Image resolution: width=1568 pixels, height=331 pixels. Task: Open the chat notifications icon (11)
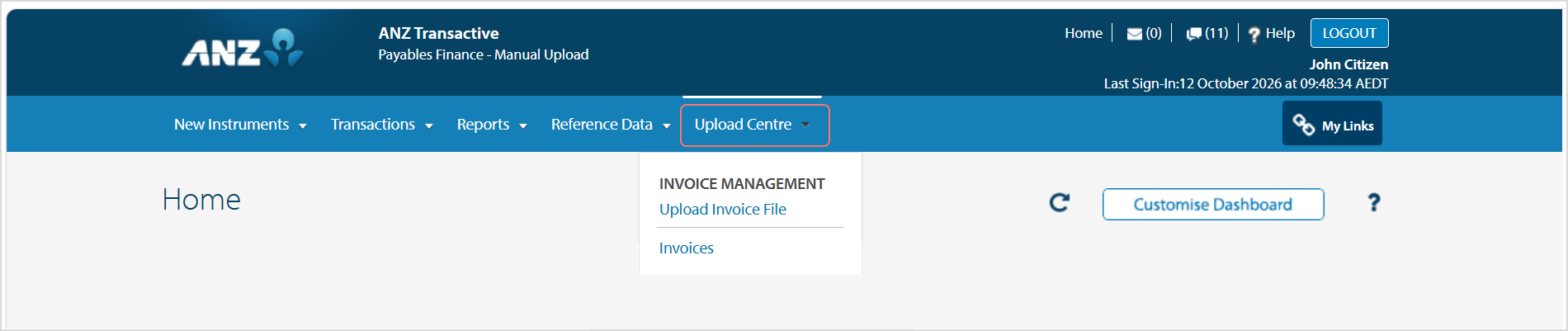(x=1193, y=34)
